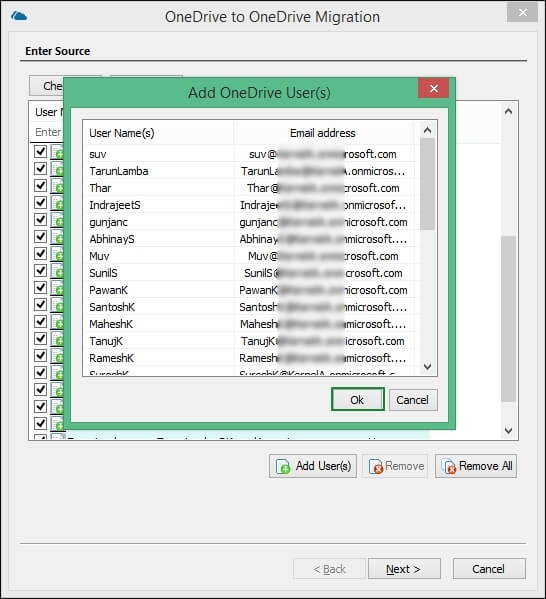Click the email cell in the TanujK row

pyautogui.click(x=323, y=341)
